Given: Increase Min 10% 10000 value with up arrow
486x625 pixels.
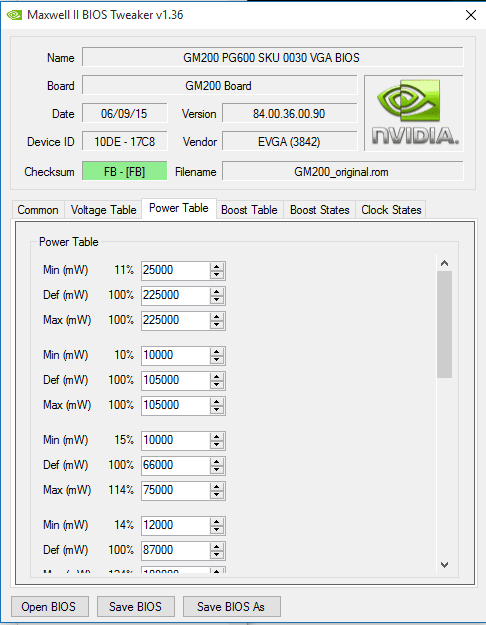Looking at the screenshot, I should (x=217, y=352).
